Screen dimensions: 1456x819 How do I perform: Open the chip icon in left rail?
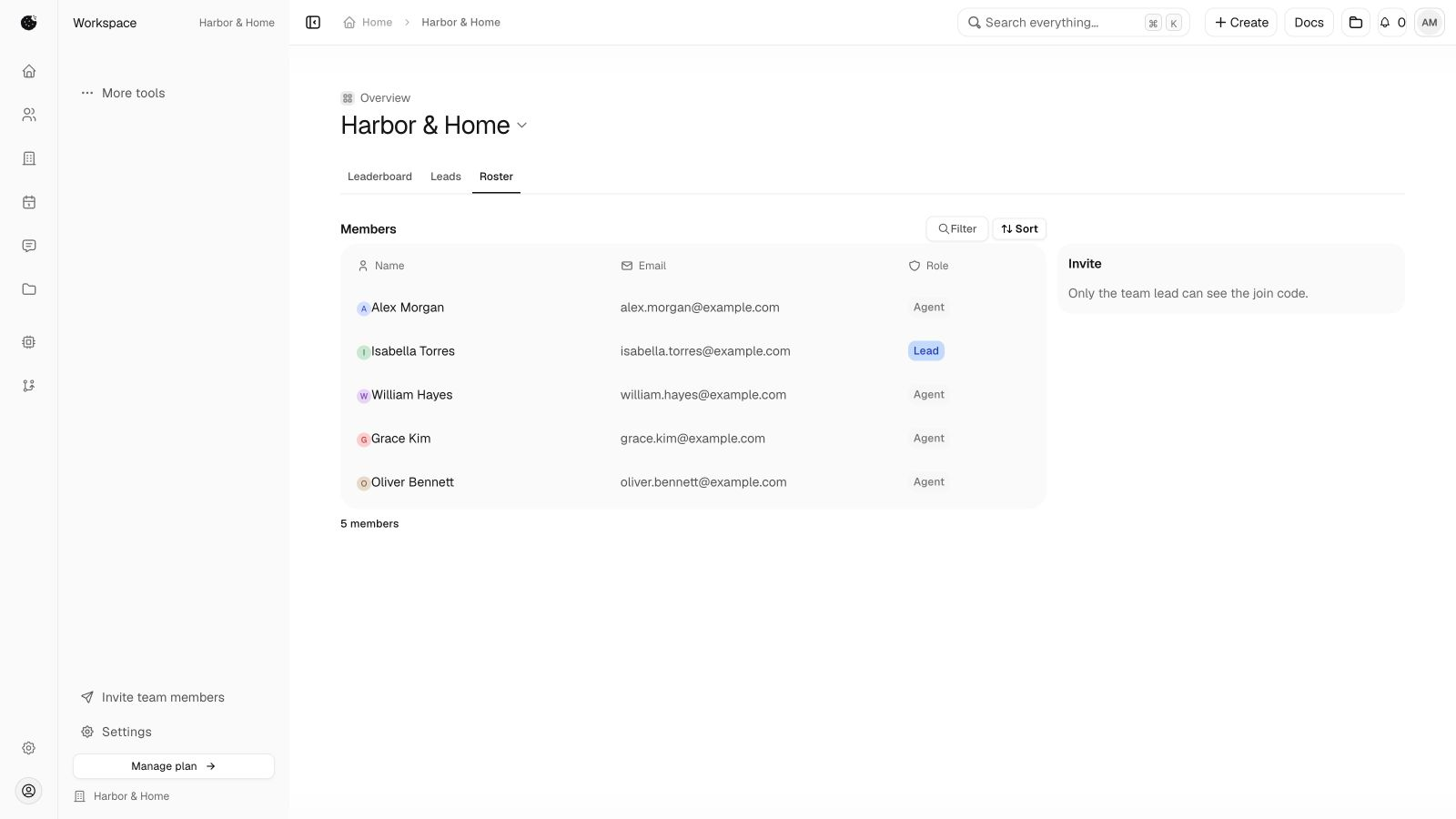pyautogui.click(x=29, y=342)
